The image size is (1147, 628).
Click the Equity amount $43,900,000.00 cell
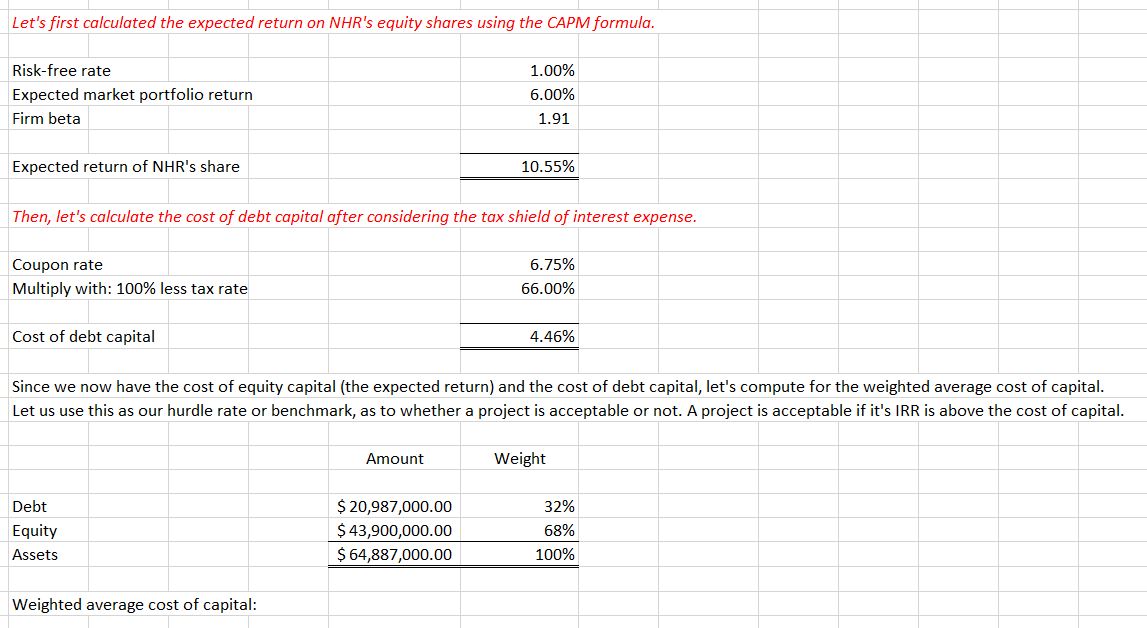395,531
